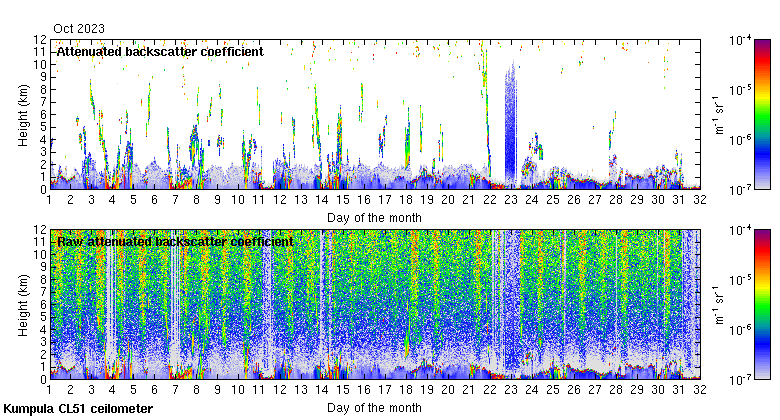Click the upper color bar's 10⁻⁷ tick label

click(740, 190)
